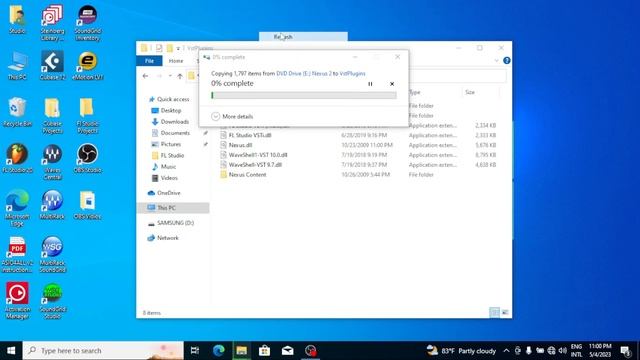Launch FL Studio 20 desktop shortcut
640x360 pixels.
coord(17,158)
